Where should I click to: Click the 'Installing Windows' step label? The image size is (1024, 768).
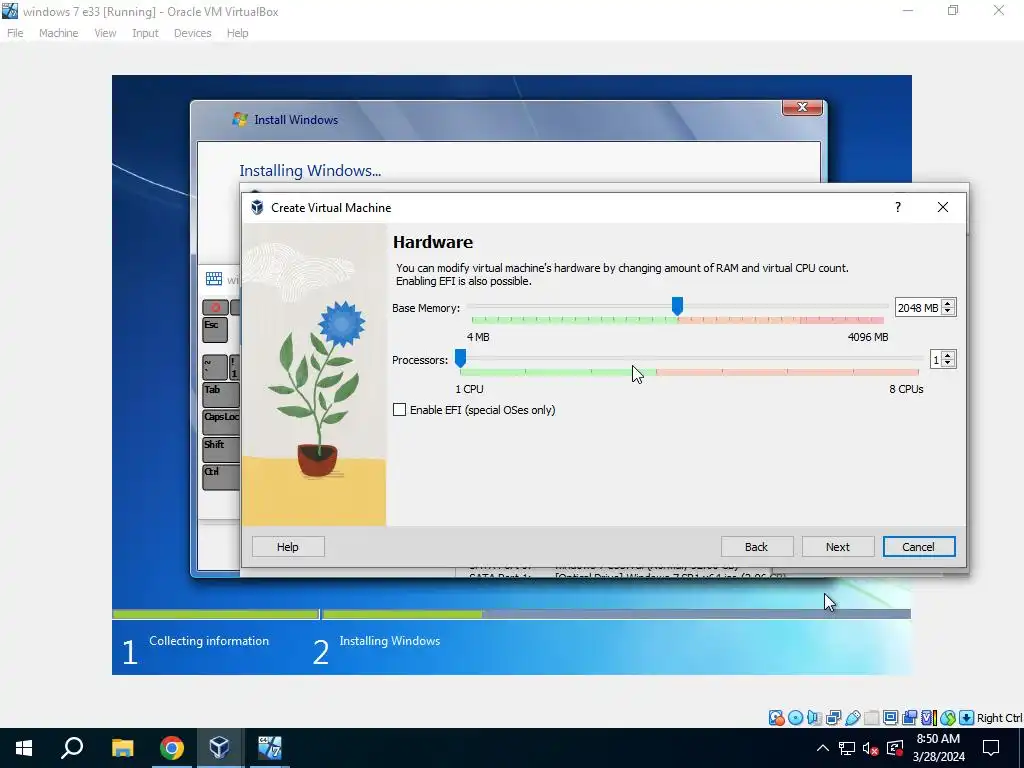click(x=390, y=641)
